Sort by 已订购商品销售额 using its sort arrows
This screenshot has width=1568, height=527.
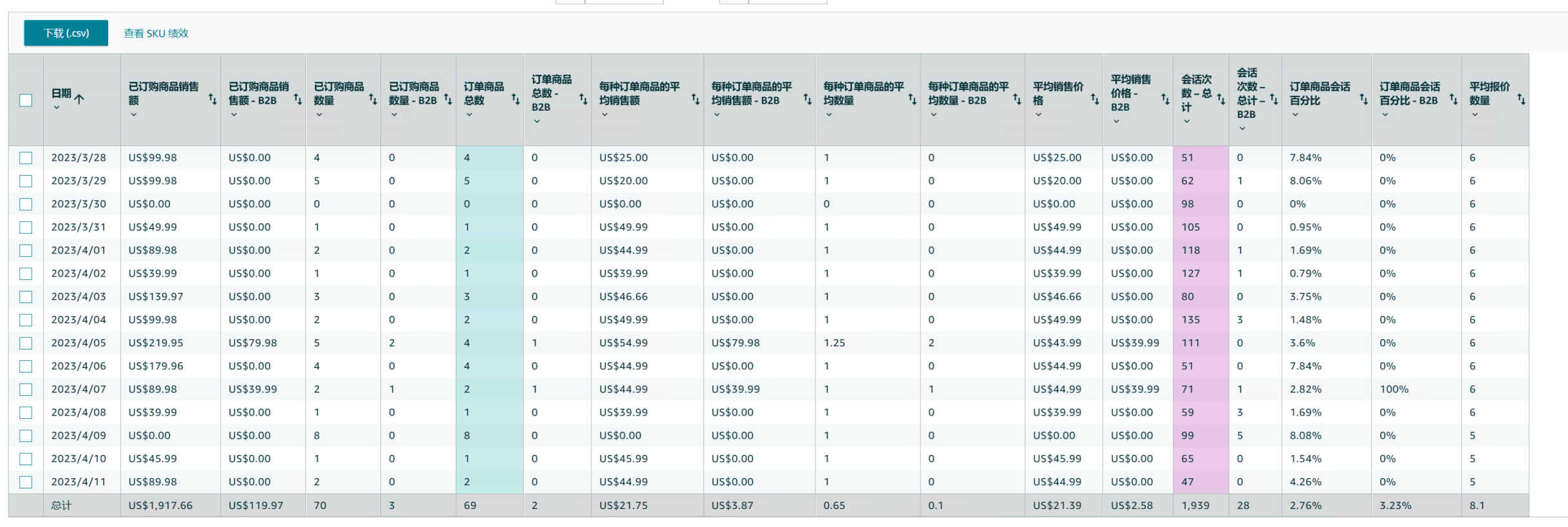[212, 99]
